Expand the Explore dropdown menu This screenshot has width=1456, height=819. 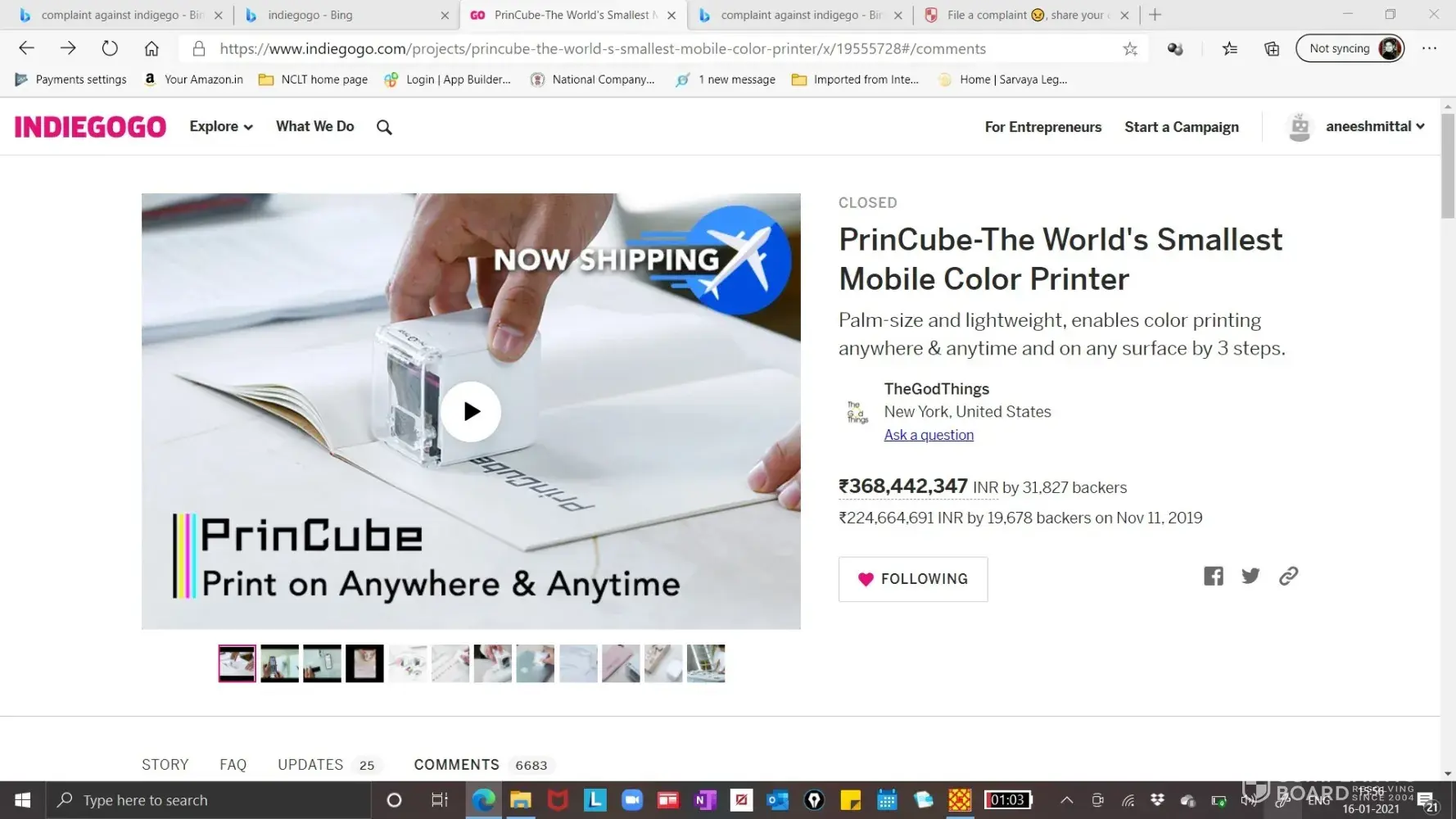(x=221, y=127)
